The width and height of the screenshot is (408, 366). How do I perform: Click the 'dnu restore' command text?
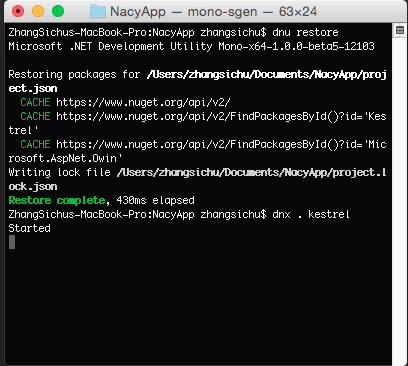[x=305, y=32]
